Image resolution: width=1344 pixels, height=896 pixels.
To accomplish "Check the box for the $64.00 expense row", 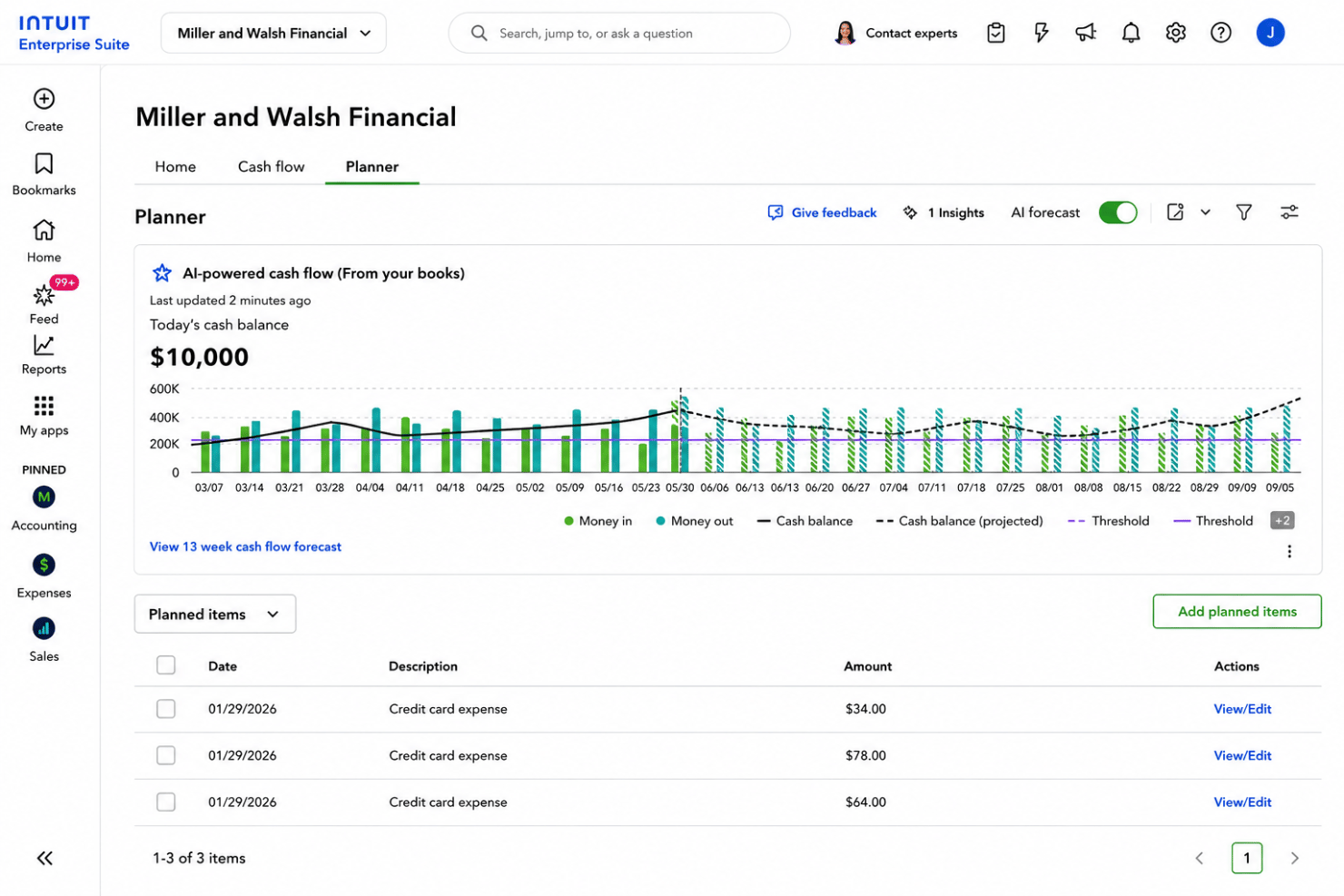I will pyautogui.click(x=166, y=802).
